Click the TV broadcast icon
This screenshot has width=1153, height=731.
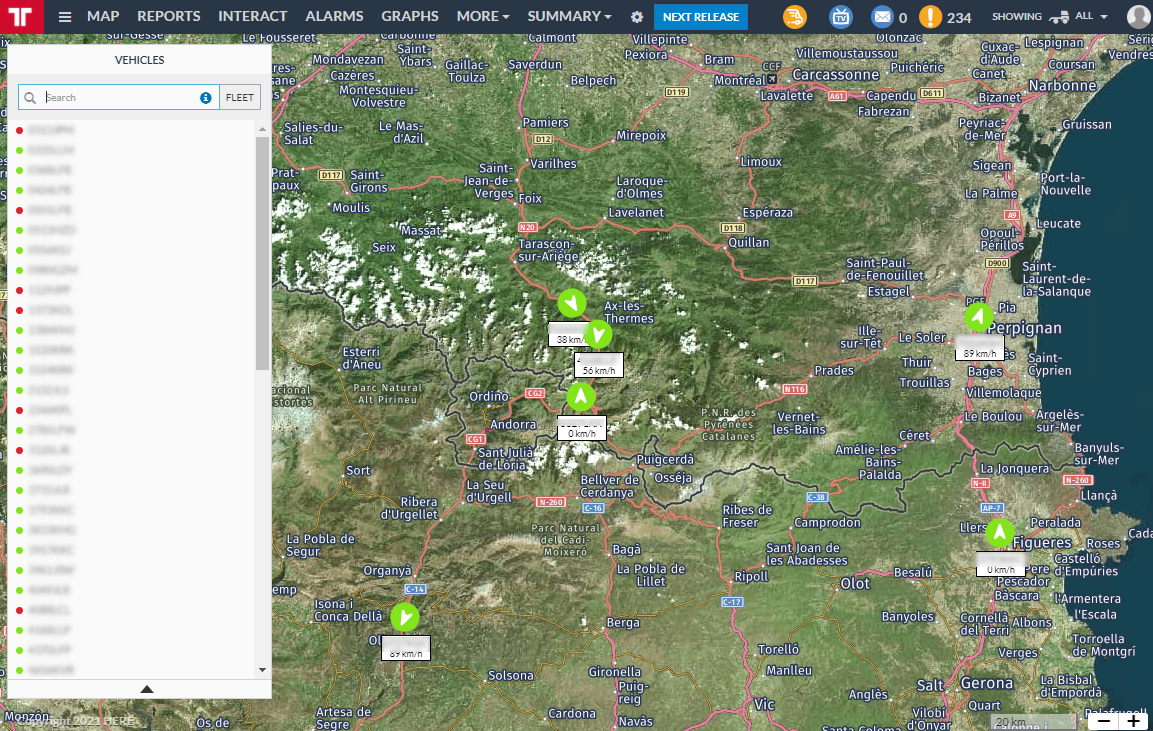coord(841,16)
